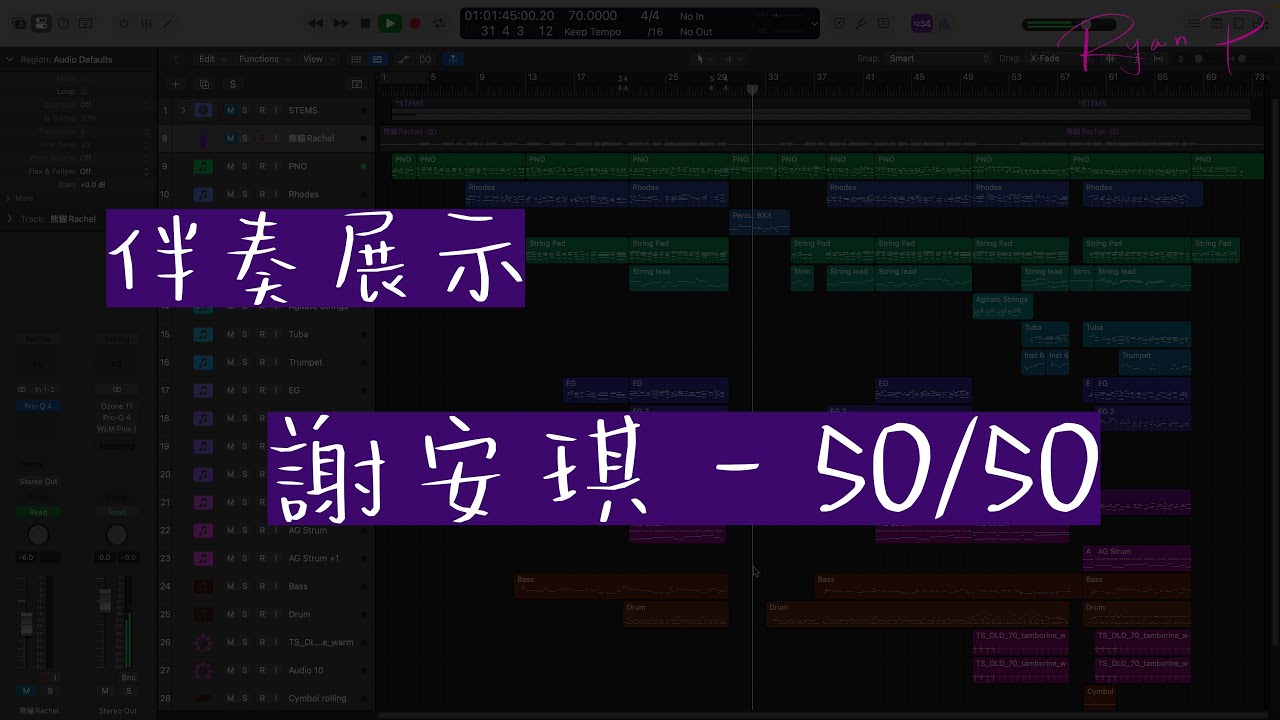Solo the Bass track
Viewport: 1280px width, 720px height.
click(x=245, y=586)
